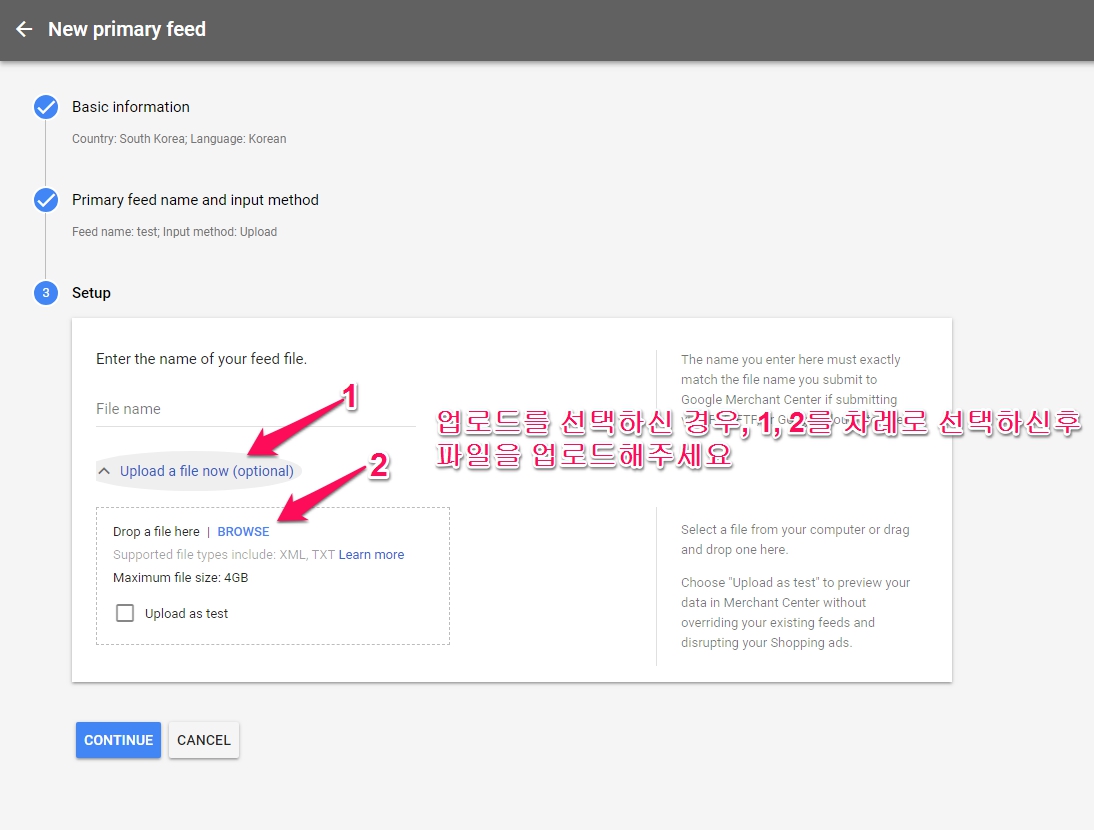Viewport: 1094px width, 830px height.
Task: Click the 'Upload as test' label text
Action: coord(186,614)
